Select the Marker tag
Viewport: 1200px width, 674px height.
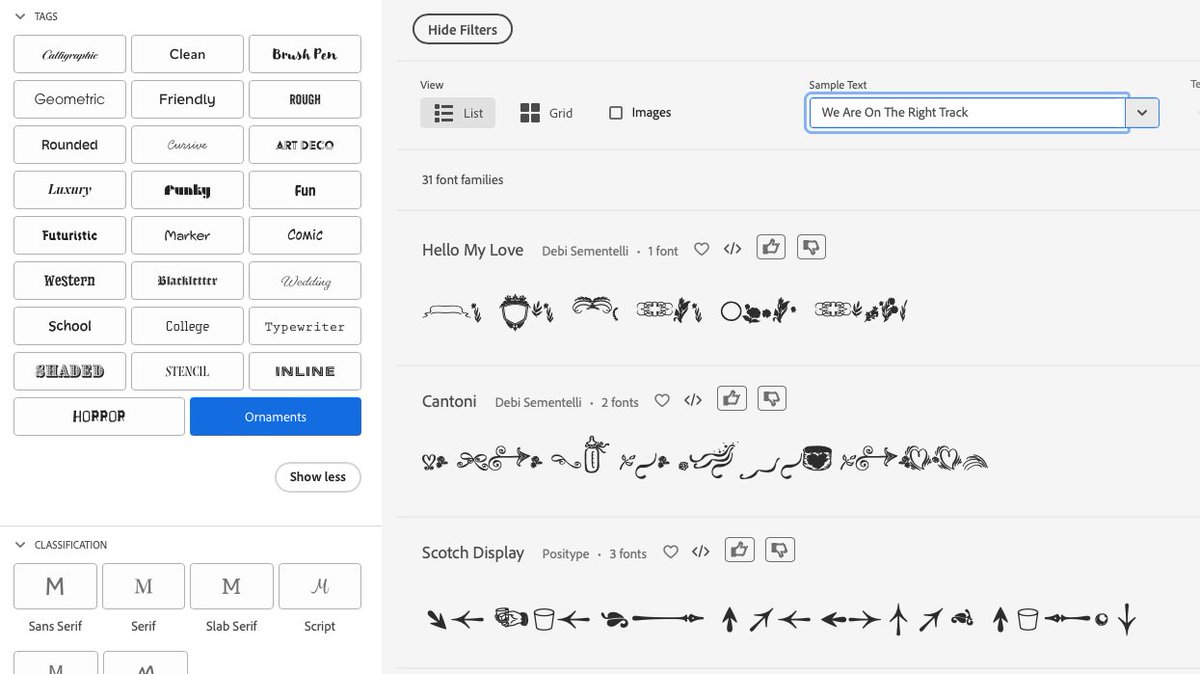tap(187, 236)
